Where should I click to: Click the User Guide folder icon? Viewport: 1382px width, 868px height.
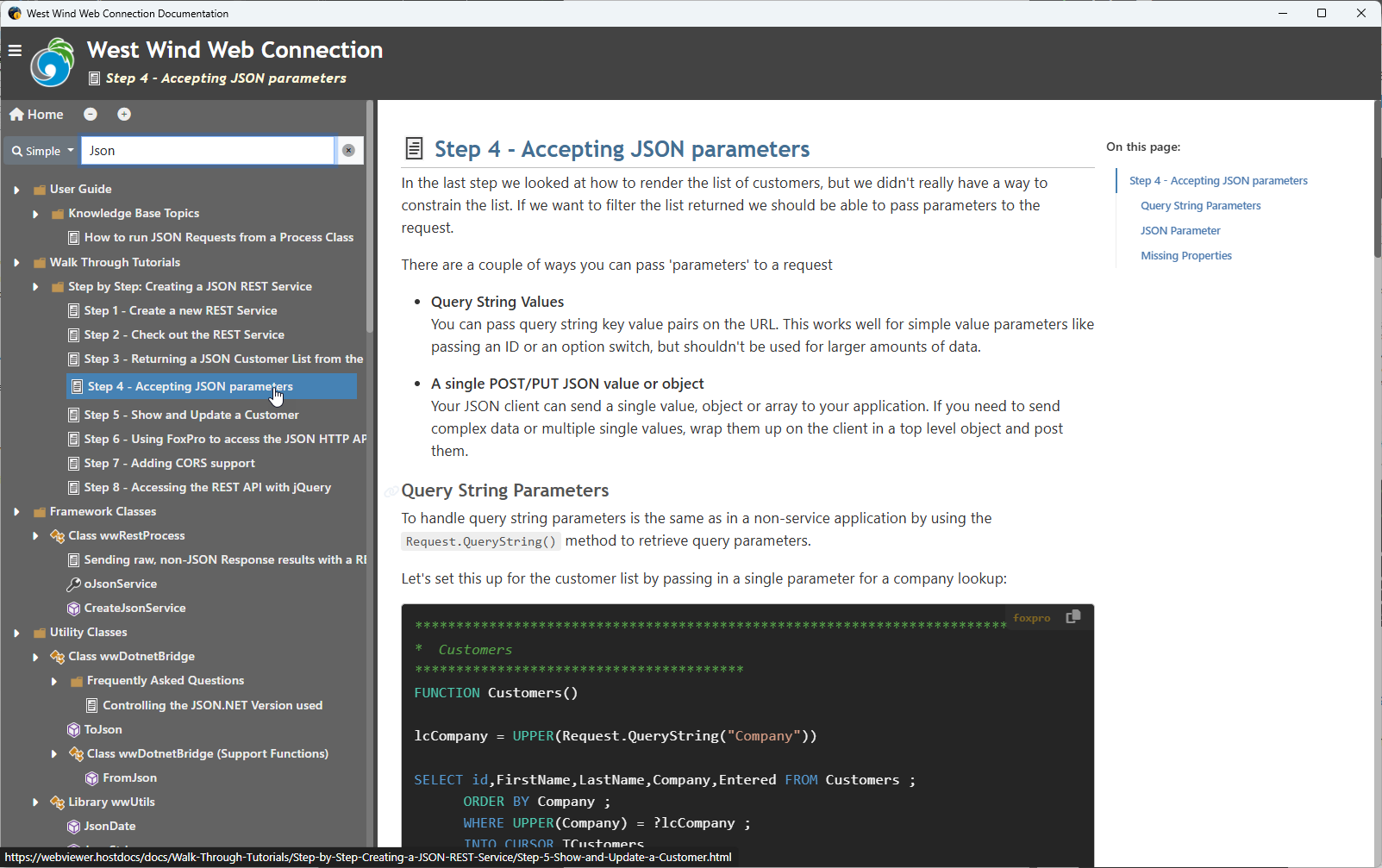click(x=39, y=190)
